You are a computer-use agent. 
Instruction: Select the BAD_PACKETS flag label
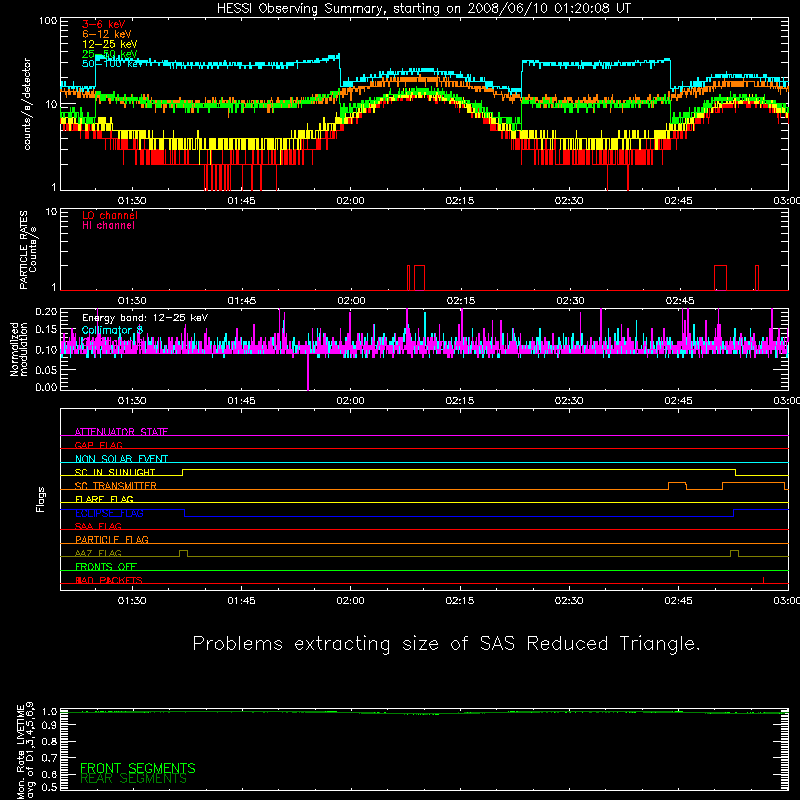click(x=109, y=580)
